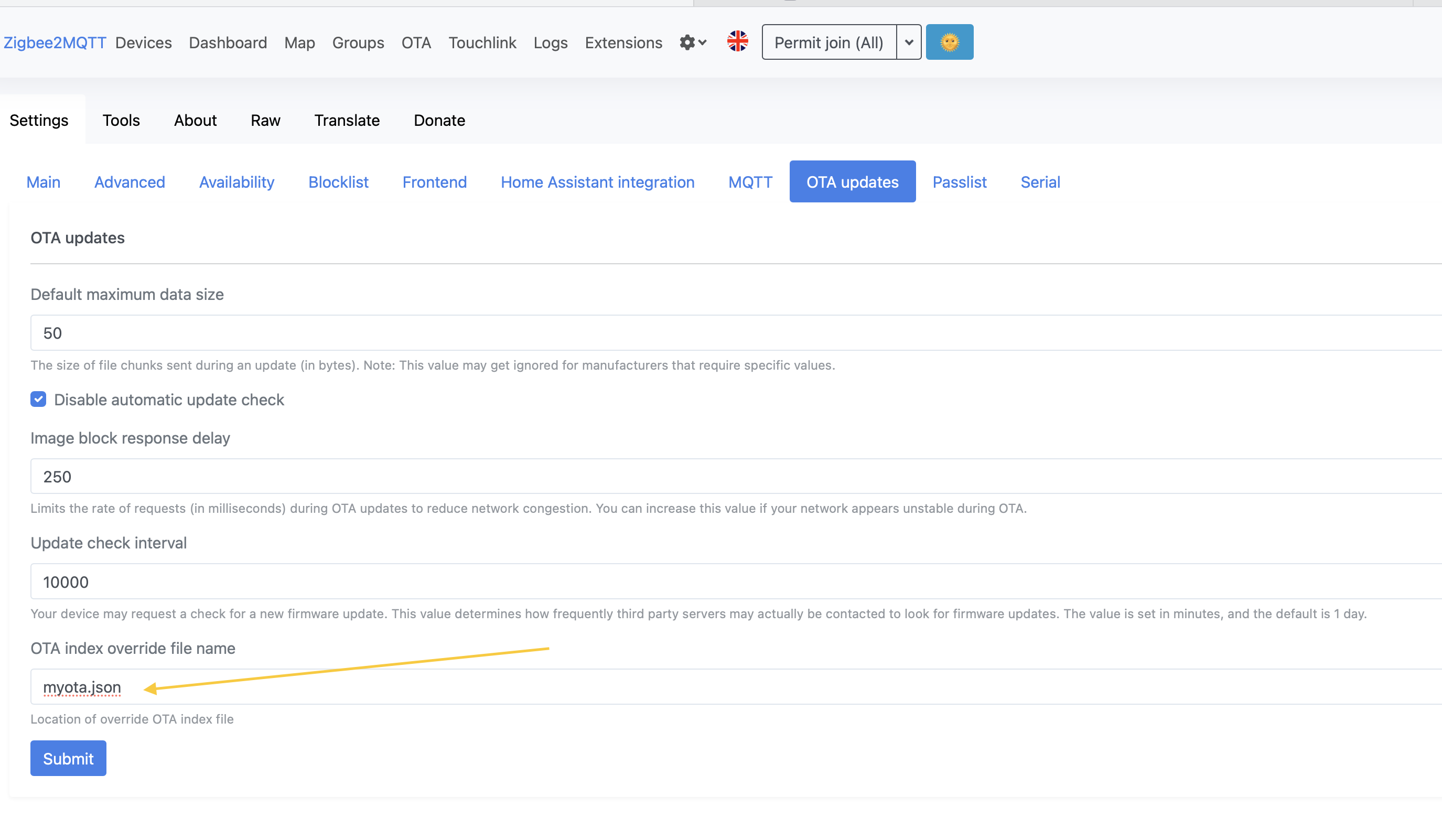Select the Advanced settings section
Image resolution: width=1442 pixels, height=840 pixels.
(x=130, y=182)
